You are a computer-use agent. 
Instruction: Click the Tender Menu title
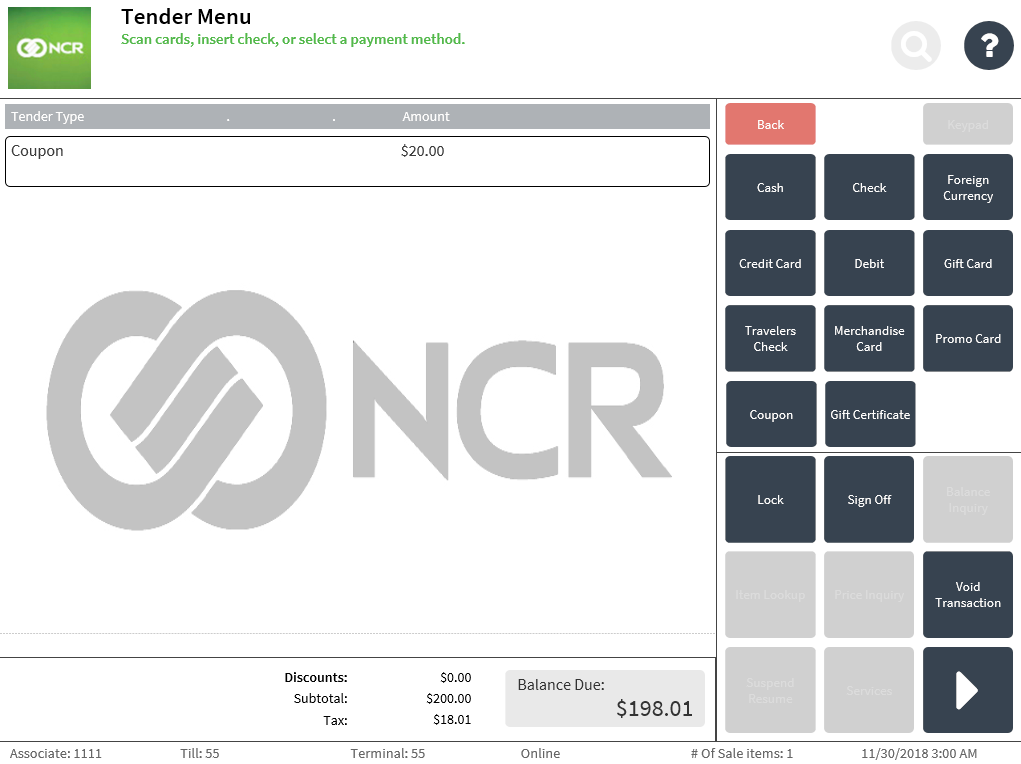click(186, 17)
